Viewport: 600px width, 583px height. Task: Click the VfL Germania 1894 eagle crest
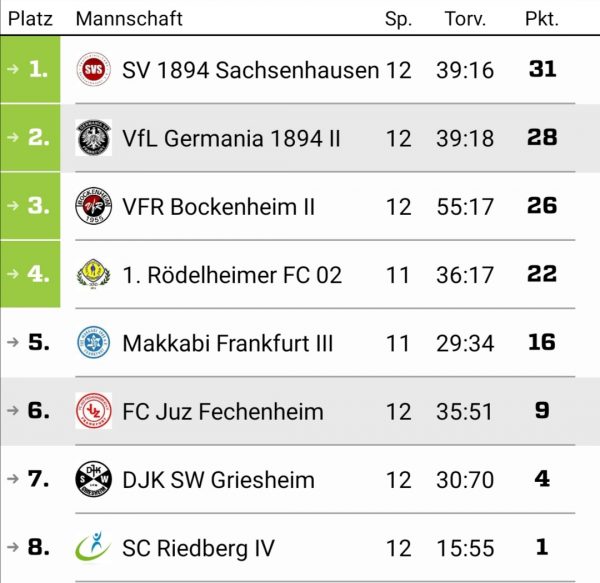pos(93,138)
